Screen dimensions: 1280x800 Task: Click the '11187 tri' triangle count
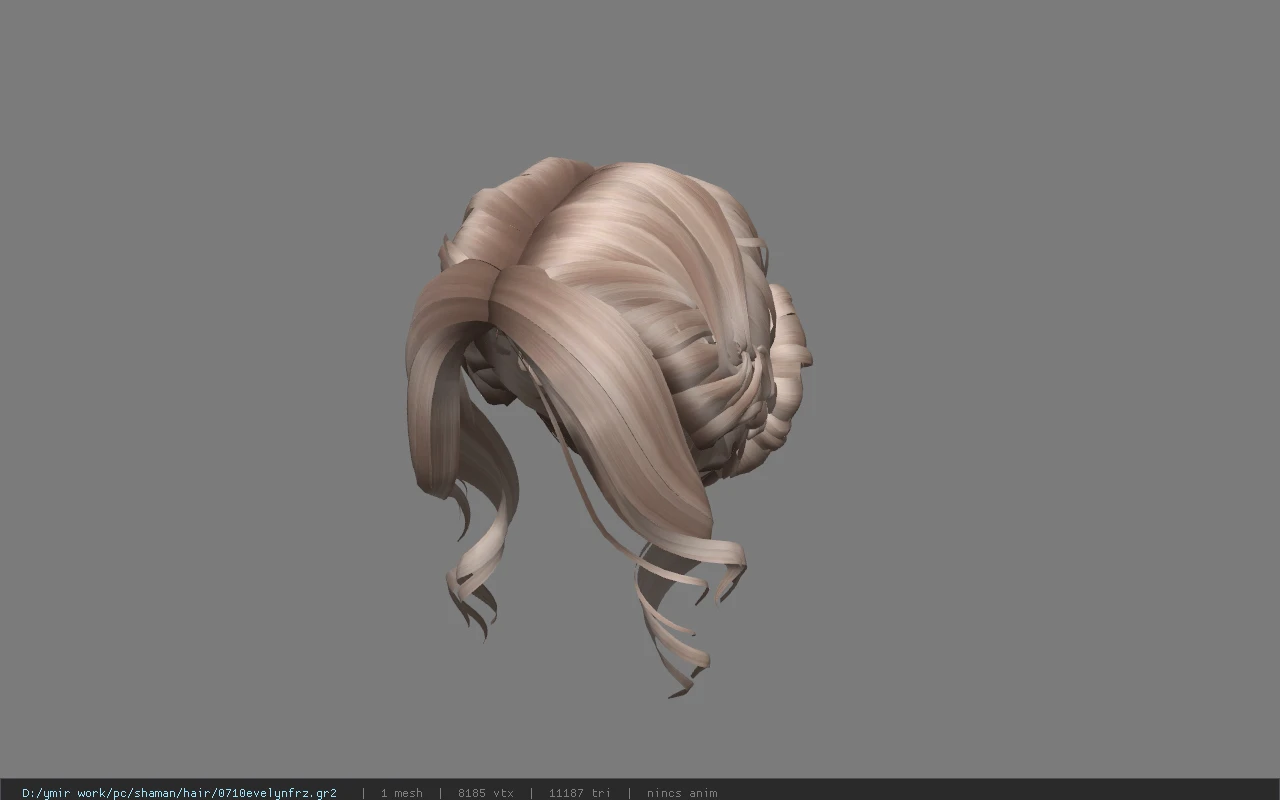point(580,793)
